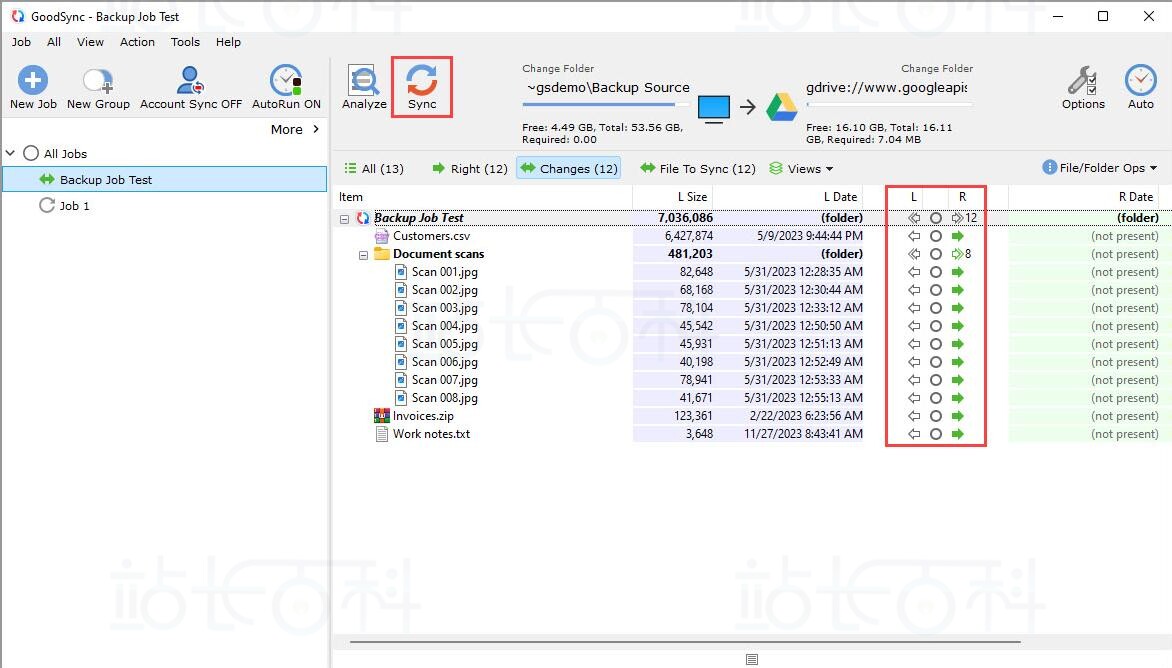Set Customers.csv copy right-to-left arrow

tap(913, 236)
